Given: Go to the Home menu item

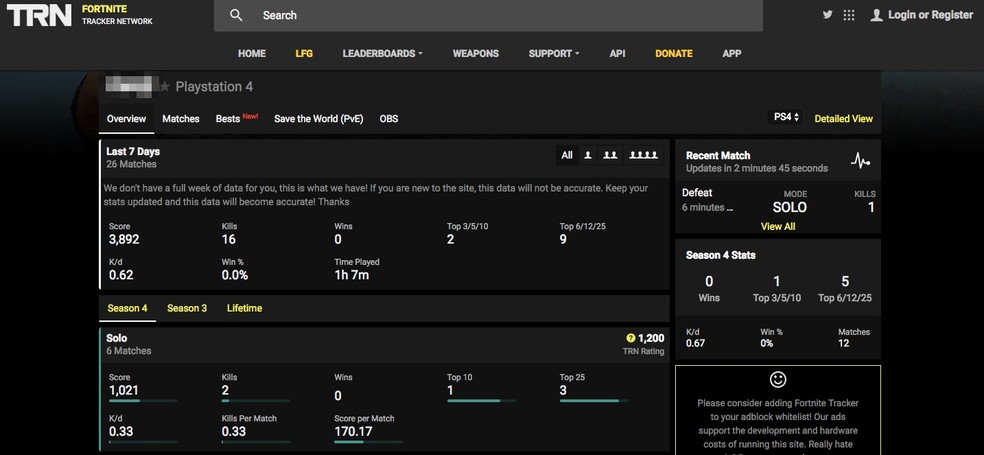Looking at the screenshot, I should [252, 53].
